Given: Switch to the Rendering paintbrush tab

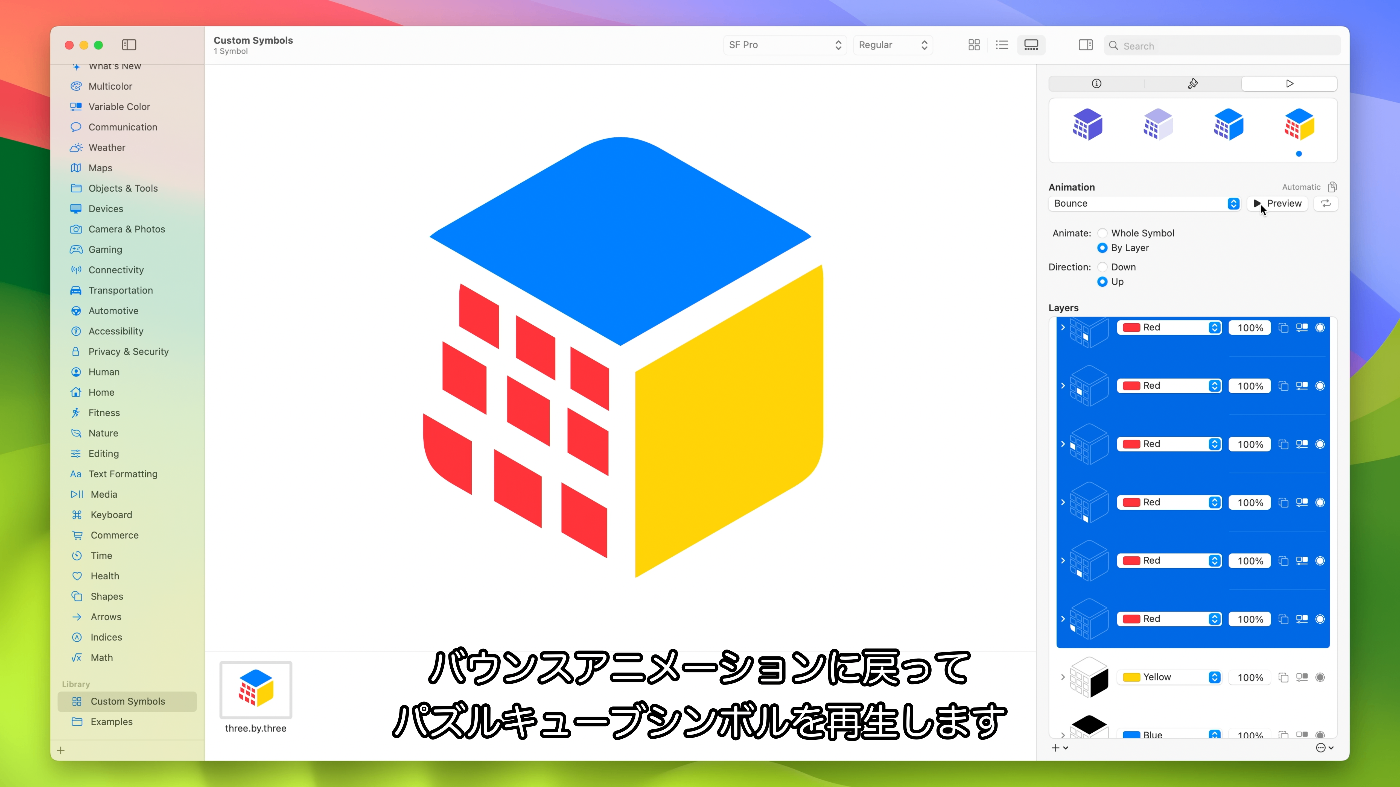Looking at the screenshot, I should pos(1193,84).
